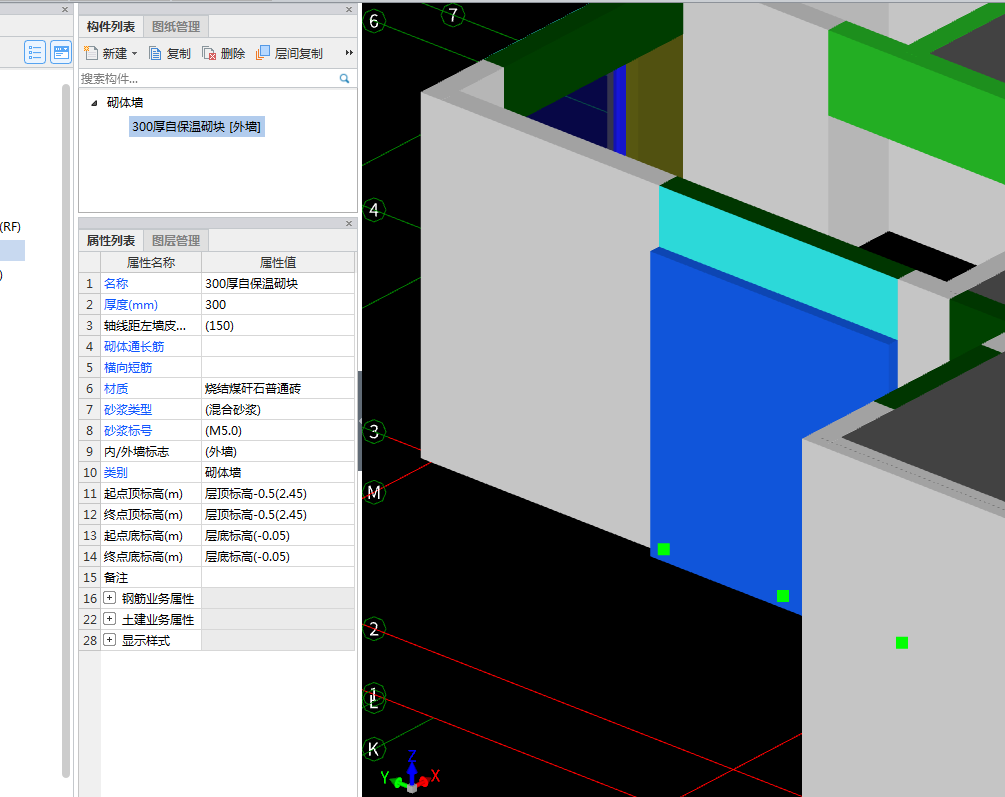Click the 砂浆类型 value (混合砂浆)

coord(278,410)
